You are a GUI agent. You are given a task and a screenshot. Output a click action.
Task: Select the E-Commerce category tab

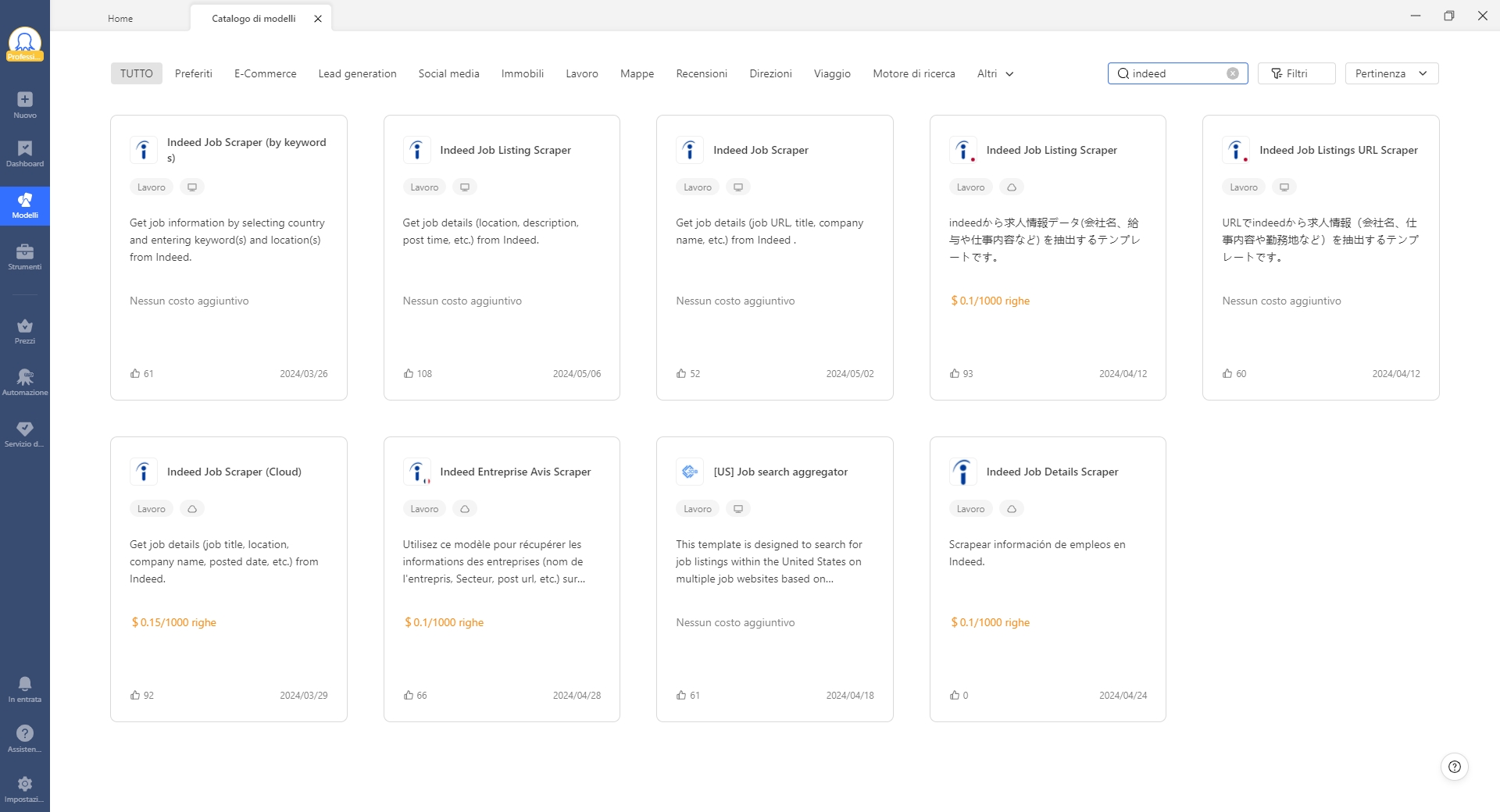click(266, 73)
